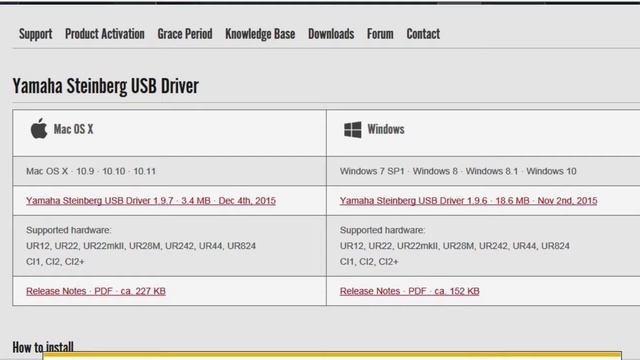Click Supported hardware label in Mac column
This screenshot has height=360, width=640.
[69, 230]
